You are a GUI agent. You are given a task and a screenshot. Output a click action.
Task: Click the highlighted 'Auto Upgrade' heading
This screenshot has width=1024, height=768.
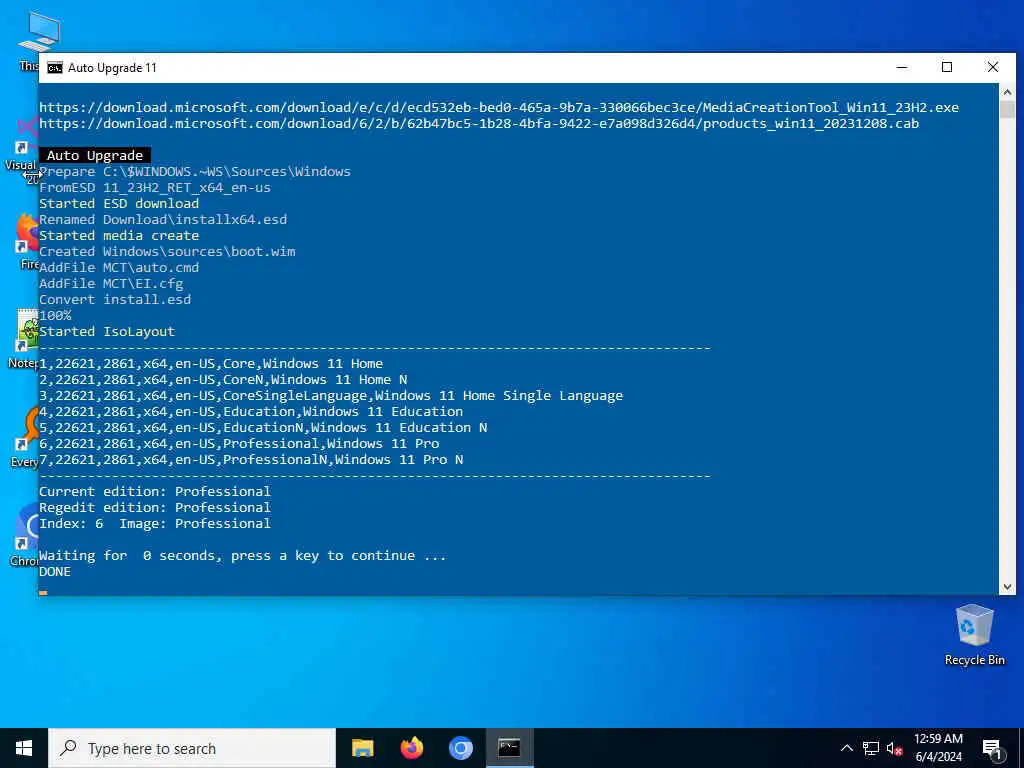pos(95,155)
